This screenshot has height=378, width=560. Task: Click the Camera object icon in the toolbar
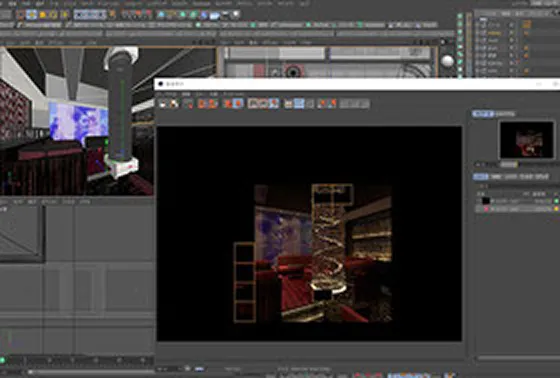[225, 15]
